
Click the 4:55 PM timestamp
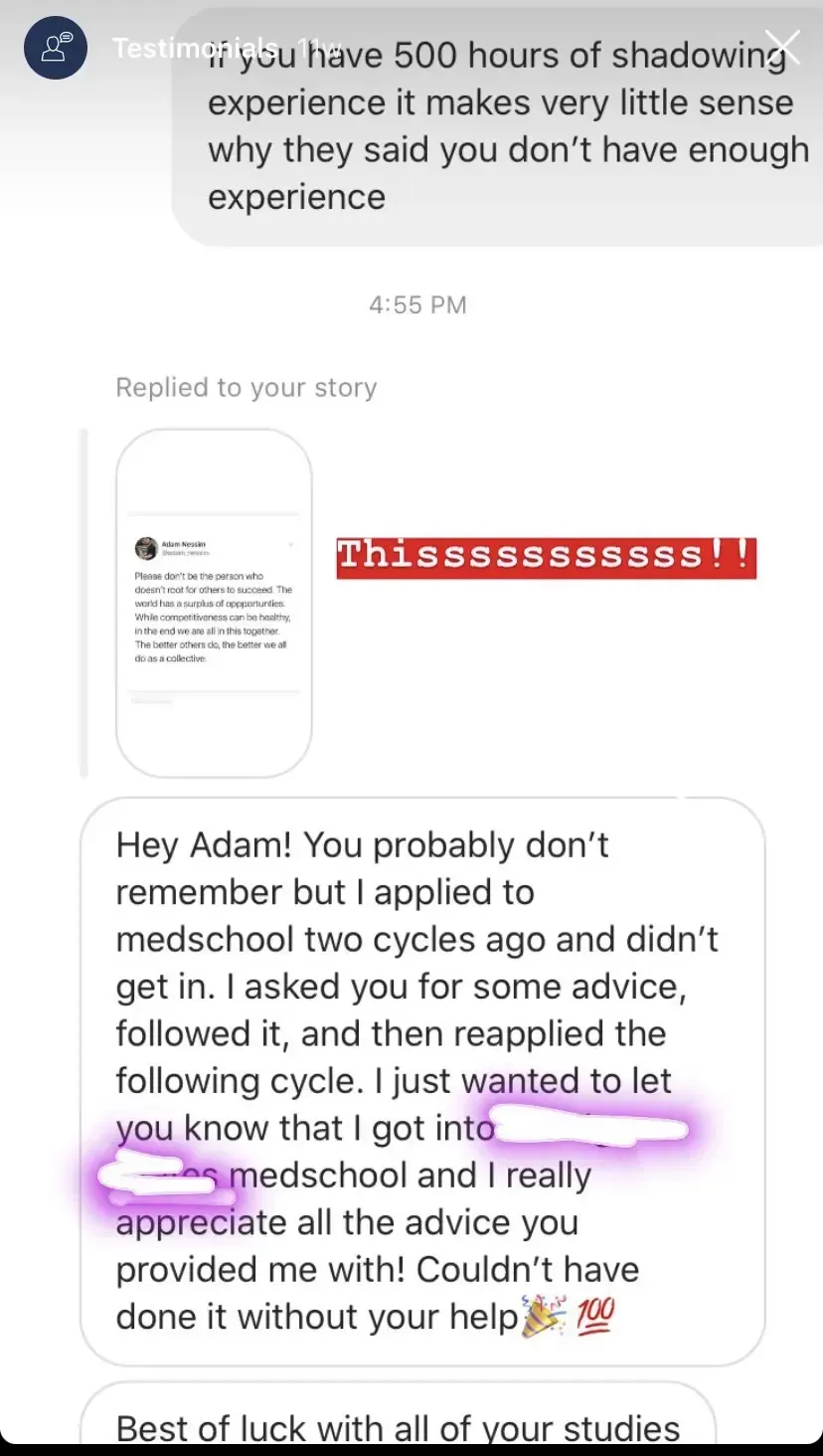(417, 304)
